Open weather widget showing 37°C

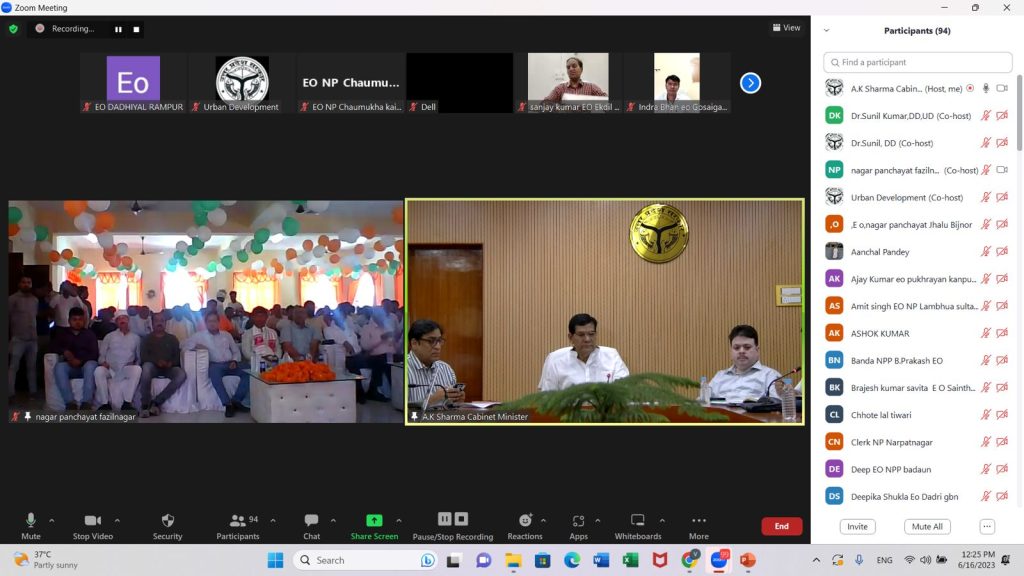[x=46, y=560]
